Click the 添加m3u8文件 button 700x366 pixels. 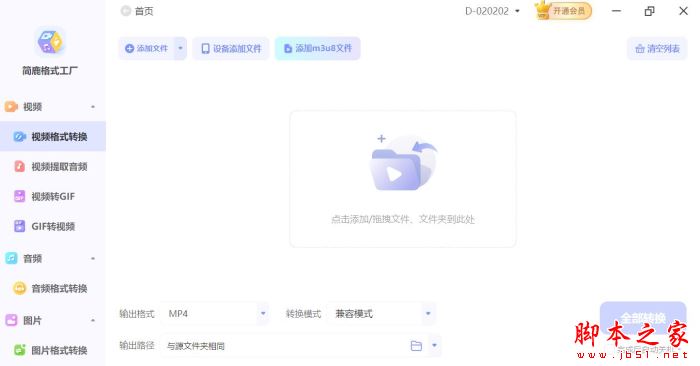(x=318, y=48)
